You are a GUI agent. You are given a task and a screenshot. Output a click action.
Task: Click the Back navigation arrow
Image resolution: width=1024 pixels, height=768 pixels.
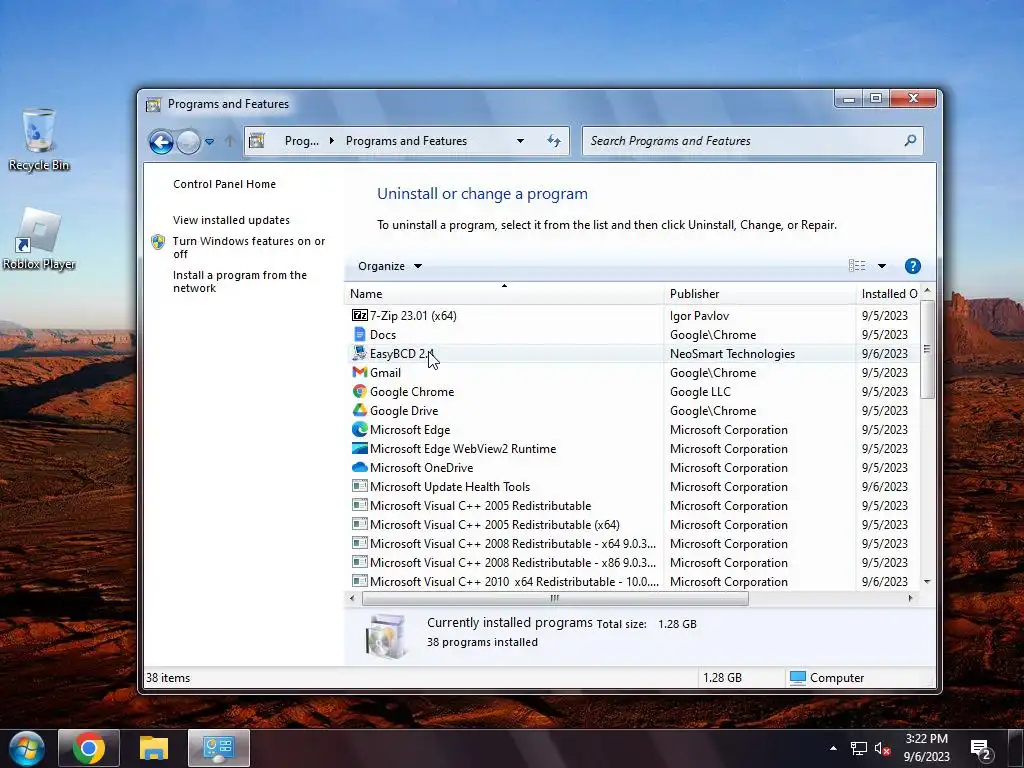(x=161, y=141)
